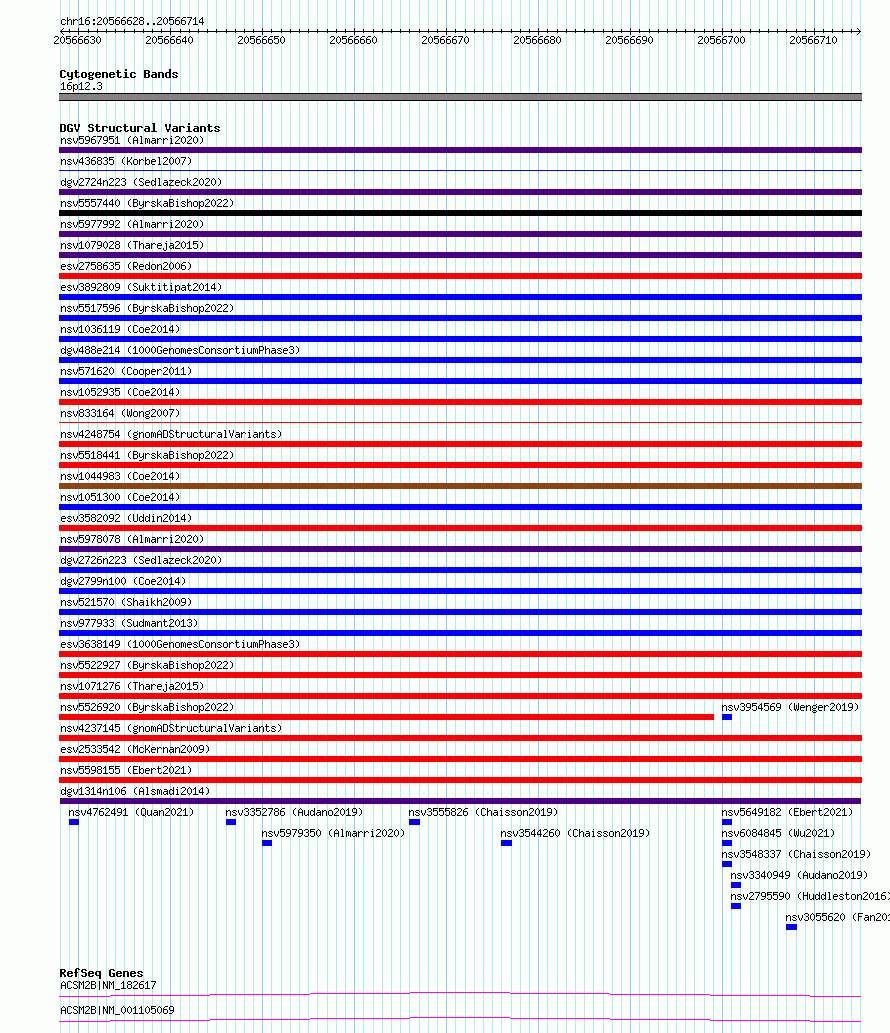Select nsv5518441 (ByrskaBishop2022) label
Screen dimensions: 890x1033
(x=147, y=456)
